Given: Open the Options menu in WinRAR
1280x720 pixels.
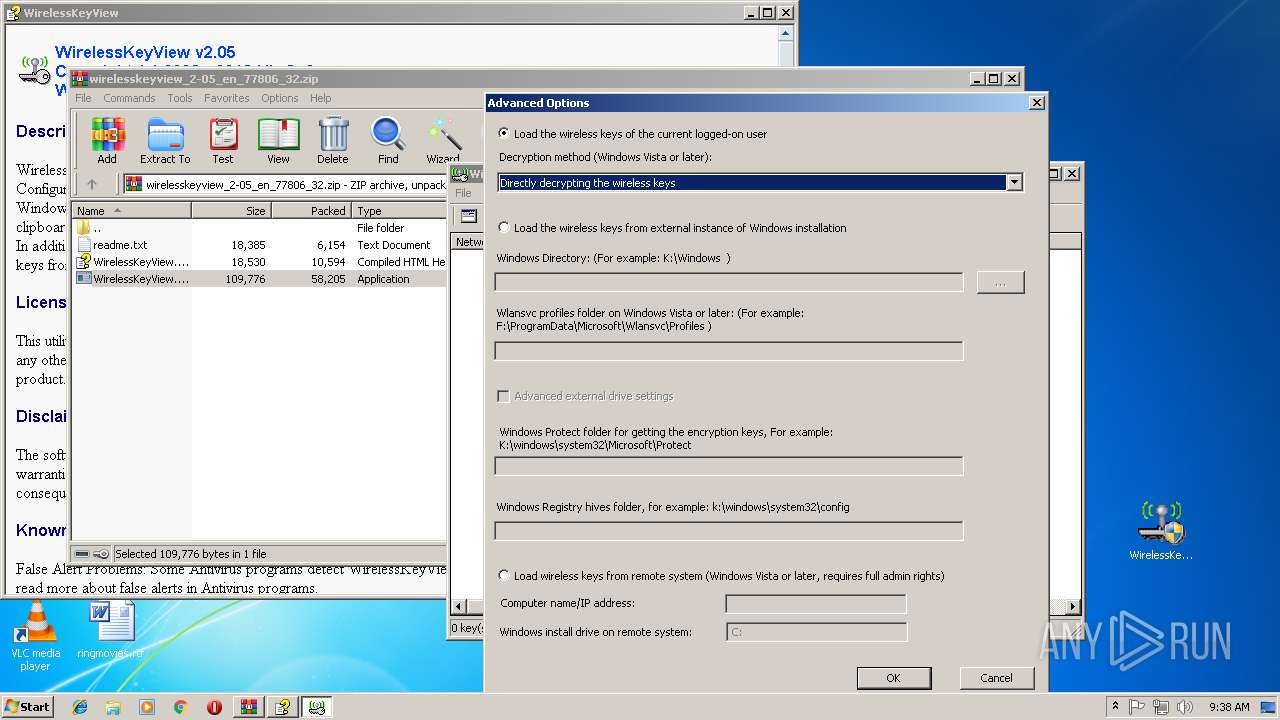Looking at the screenshot, I should pyautogui.click(x=280, y=98).
